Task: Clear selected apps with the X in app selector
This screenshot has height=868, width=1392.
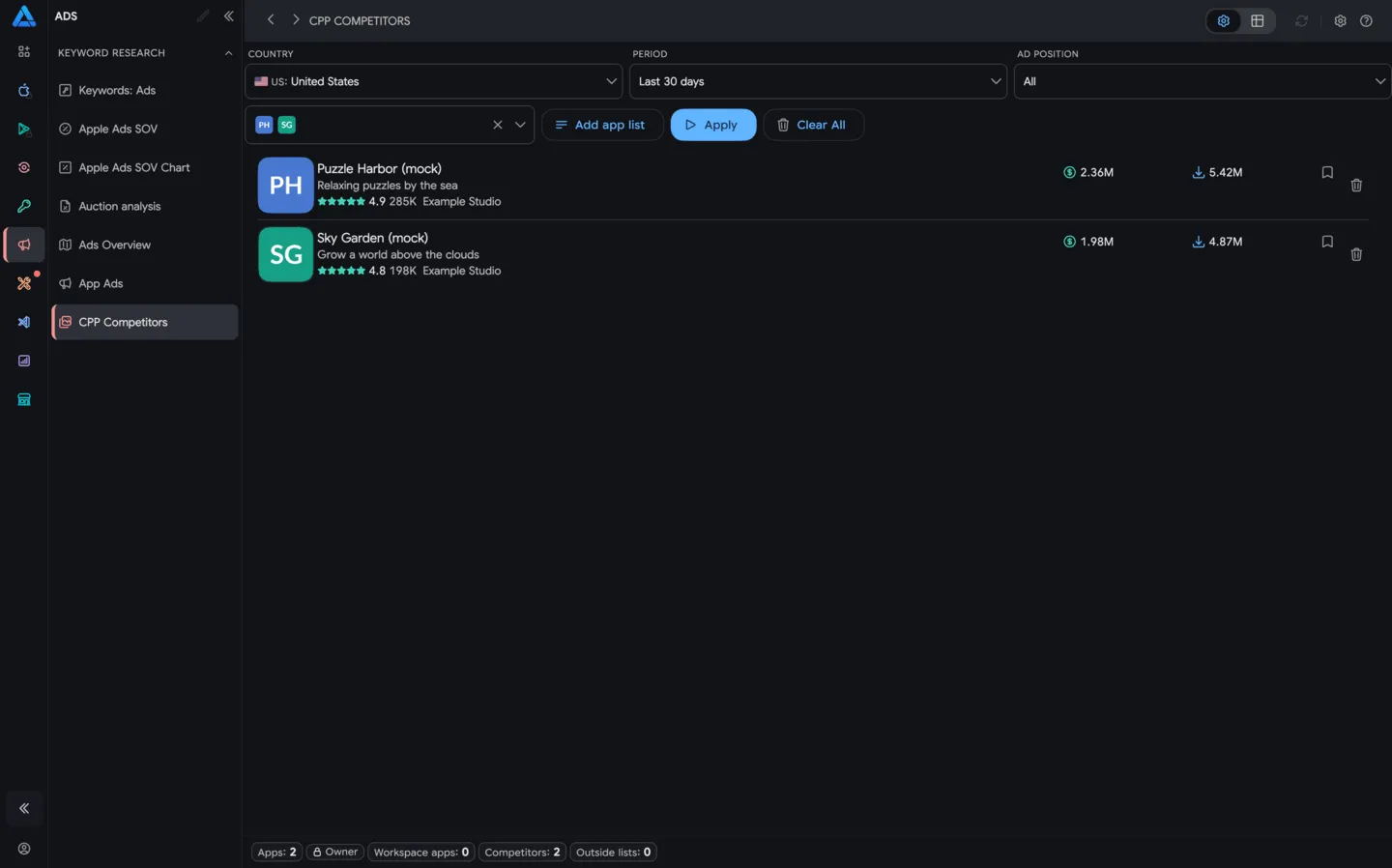Action: tap(498, 125)
